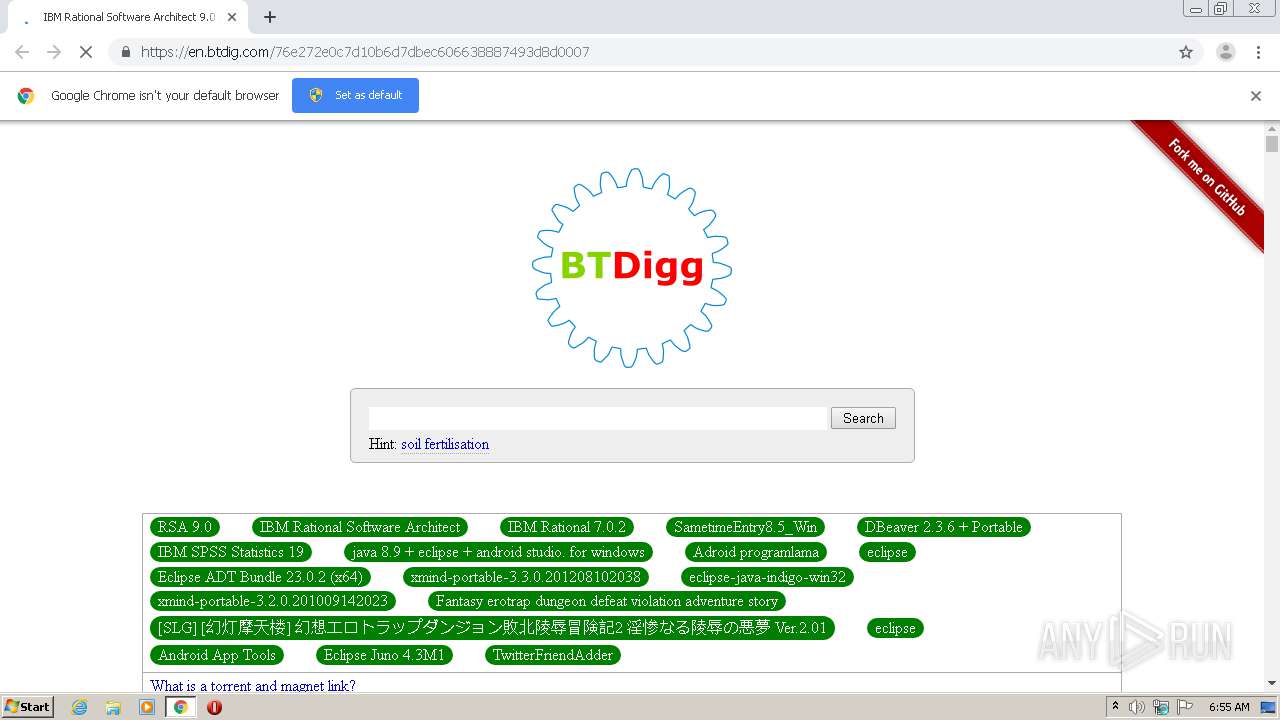Go forward to the next page
Image resolution: width=1280 pixels, height=720 pixels.
click(54, 52)
